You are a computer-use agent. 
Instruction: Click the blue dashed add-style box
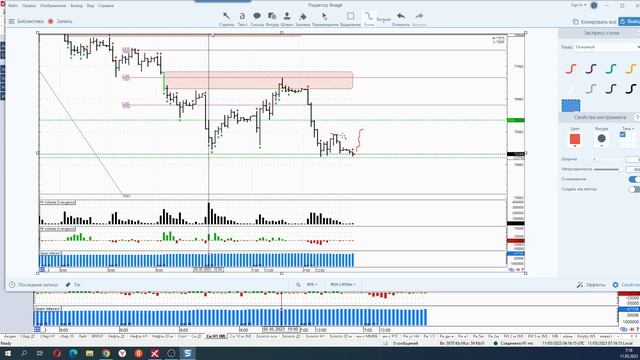[571, 106]
